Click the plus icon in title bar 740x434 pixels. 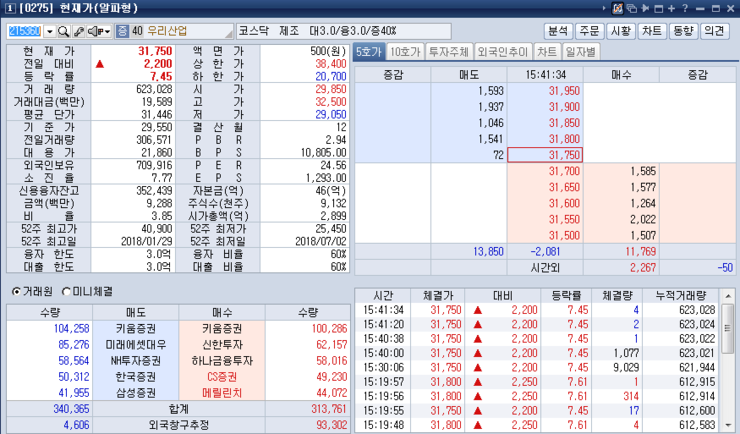[x=672, y=8]
